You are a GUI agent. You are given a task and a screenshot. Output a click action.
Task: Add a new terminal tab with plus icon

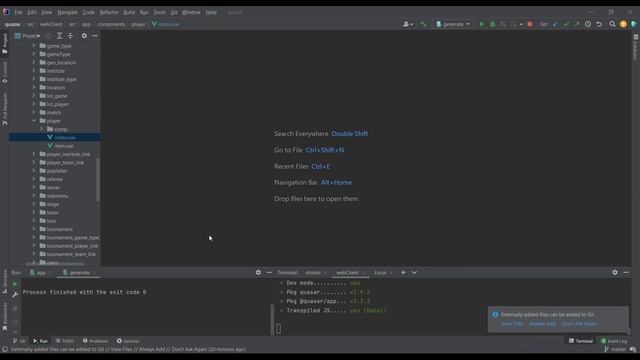403,272
